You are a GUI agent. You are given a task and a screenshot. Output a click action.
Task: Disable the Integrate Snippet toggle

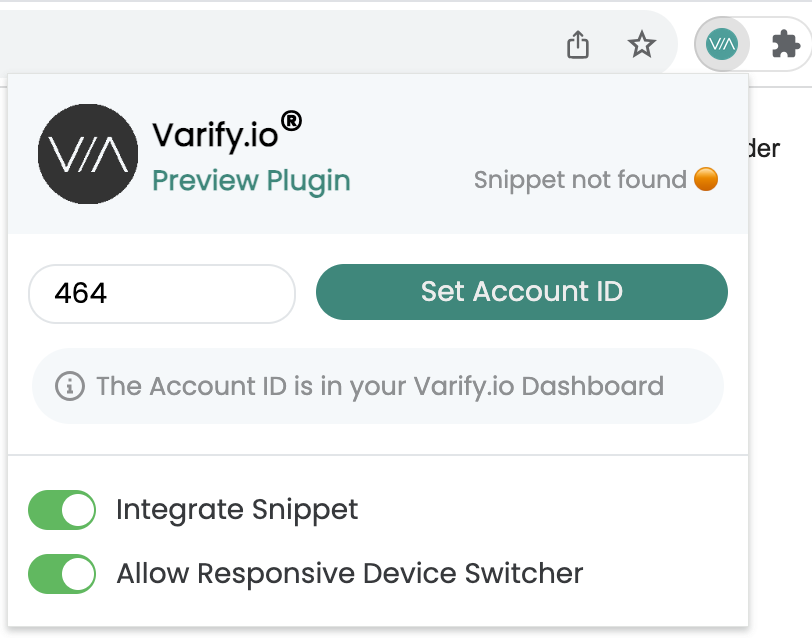[x=62, y=510]
